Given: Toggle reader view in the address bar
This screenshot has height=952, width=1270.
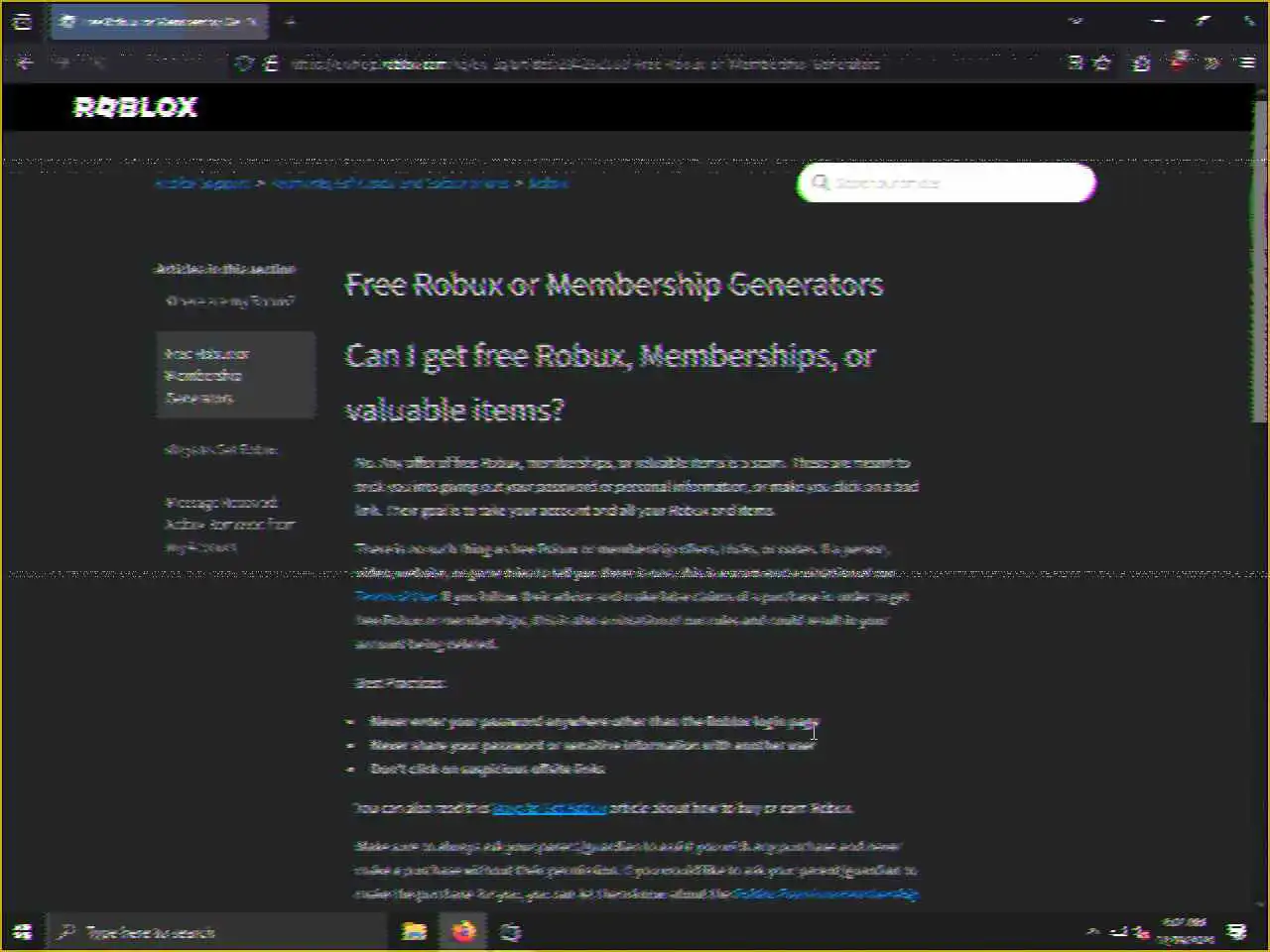Looking at the screenshot, I should (x=1075, y=63).
